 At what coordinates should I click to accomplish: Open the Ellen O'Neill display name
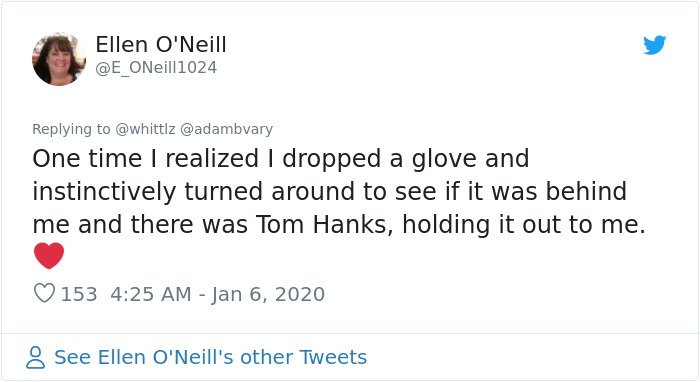pos(161,44)
